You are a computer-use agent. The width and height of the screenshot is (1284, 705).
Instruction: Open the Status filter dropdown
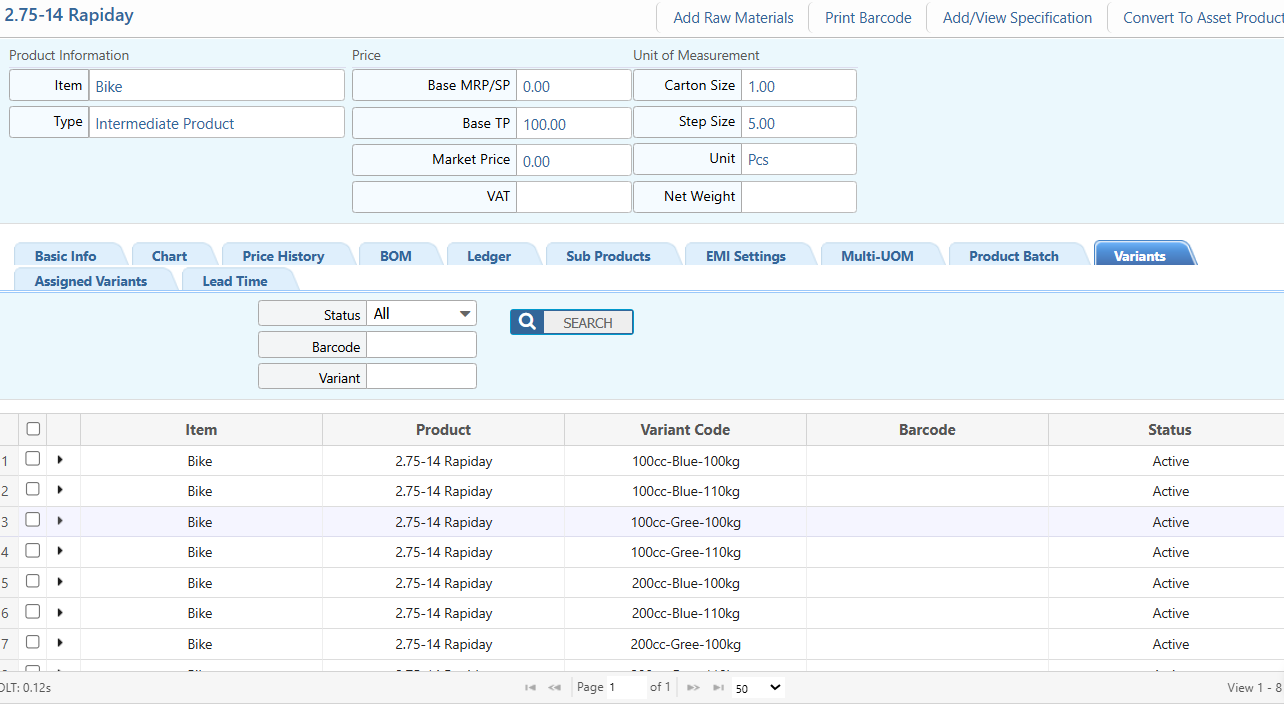421,314
